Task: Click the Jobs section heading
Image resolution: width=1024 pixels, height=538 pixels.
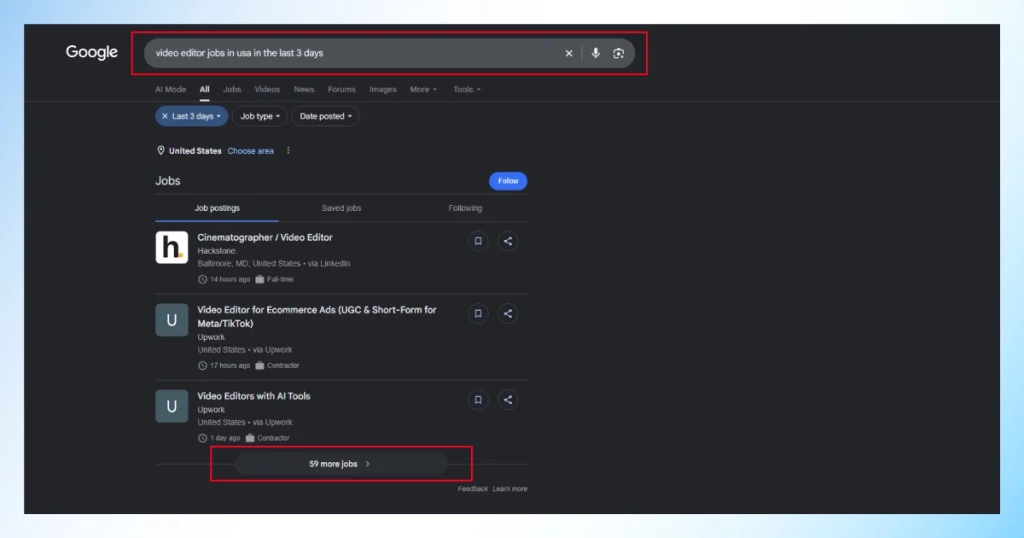Action: 168,181
